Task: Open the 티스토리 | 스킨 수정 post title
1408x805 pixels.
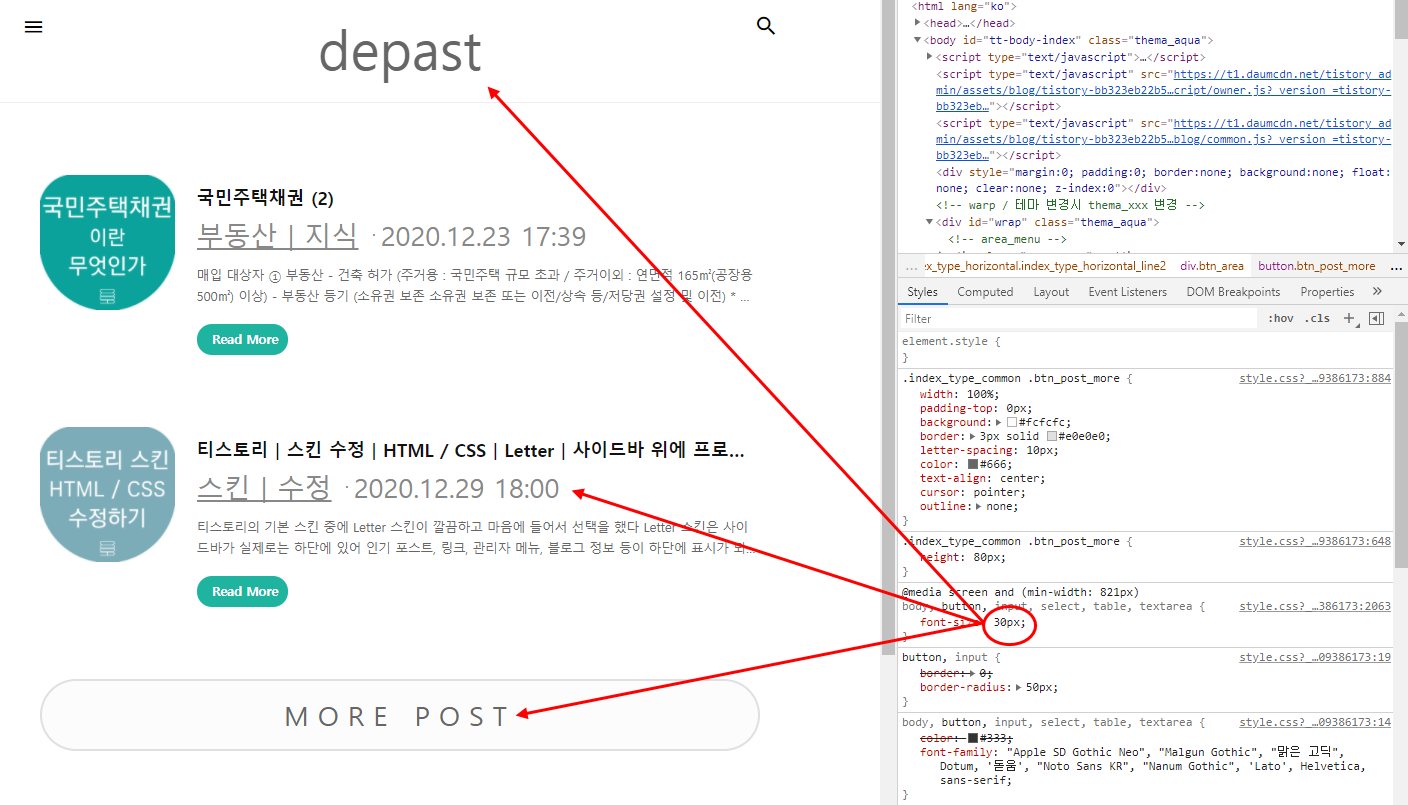Action: coord(471,450)
